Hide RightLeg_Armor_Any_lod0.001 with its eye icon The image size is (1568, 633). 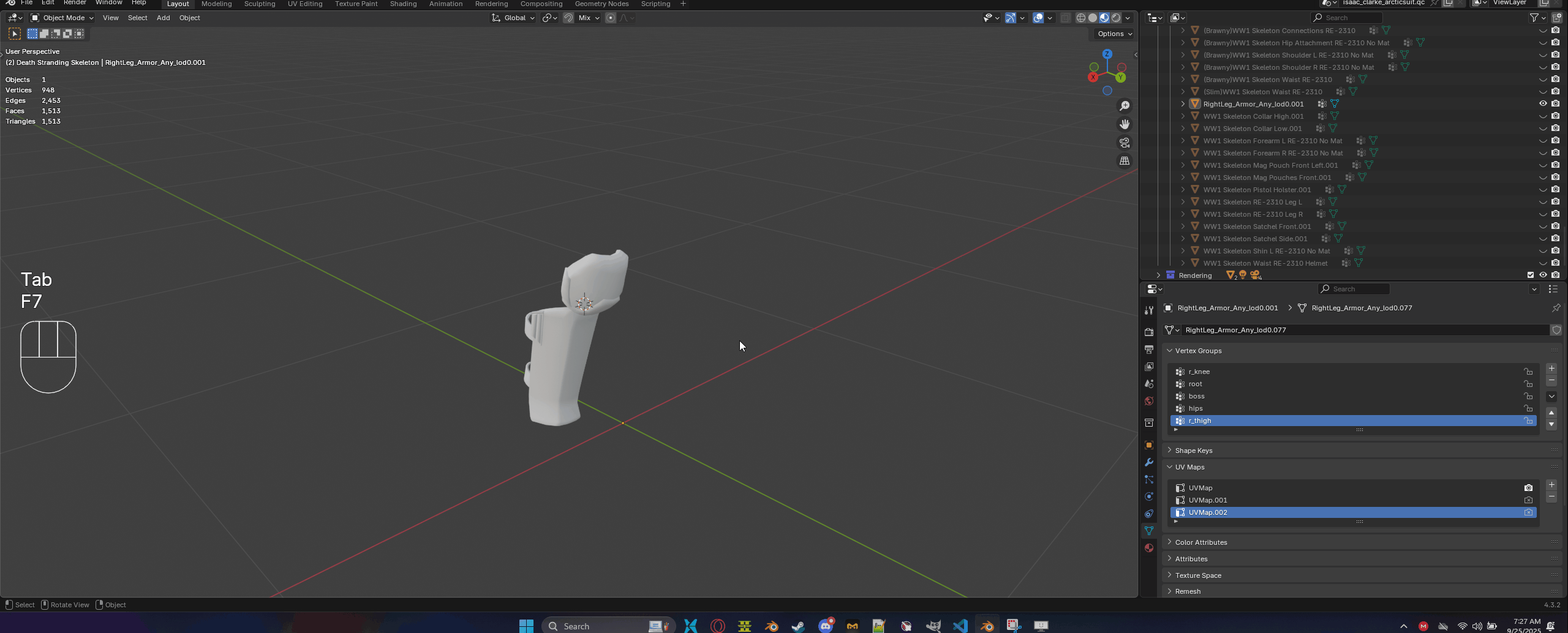pos(1543,104)
